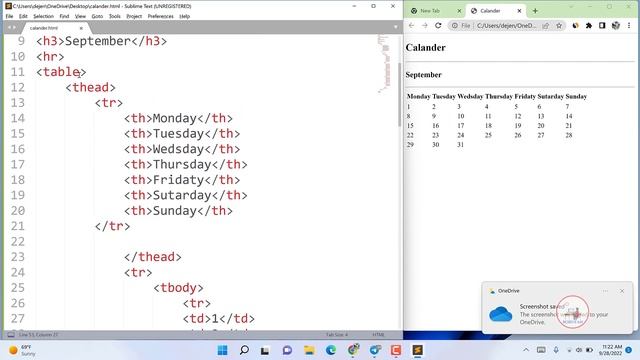Click the microphone icon in system tray
This screenshot has width=640, height=360.
click(x=556, y=350)
